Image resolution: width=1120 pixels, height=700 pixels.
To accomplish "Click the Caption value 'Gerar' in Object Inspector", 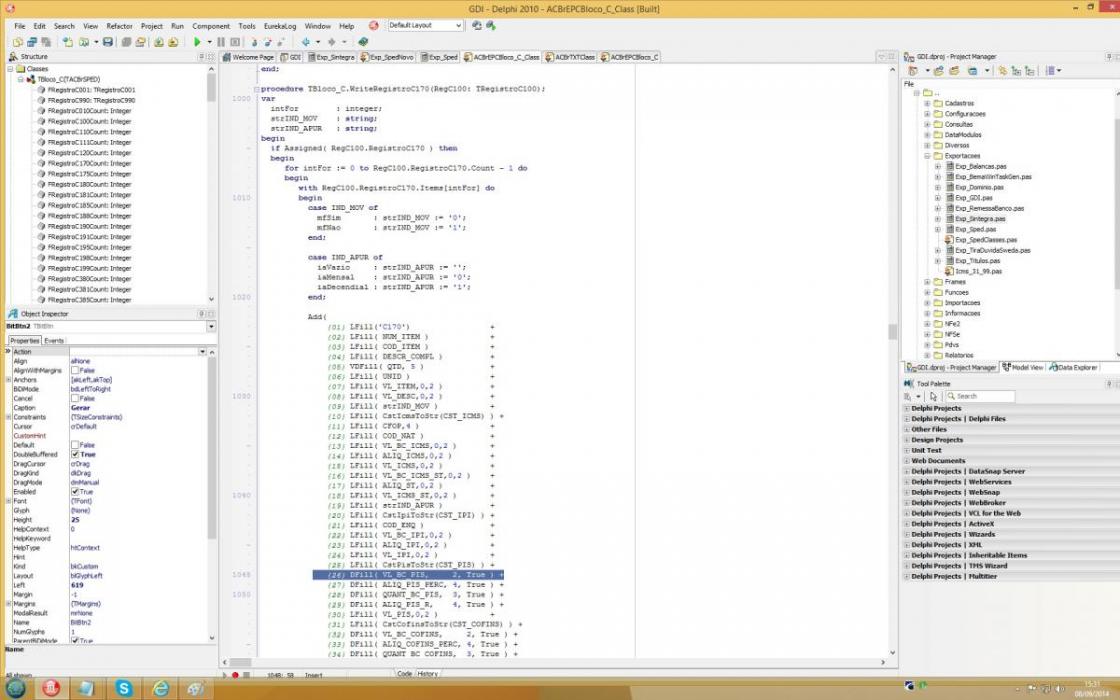I will 81,408.
